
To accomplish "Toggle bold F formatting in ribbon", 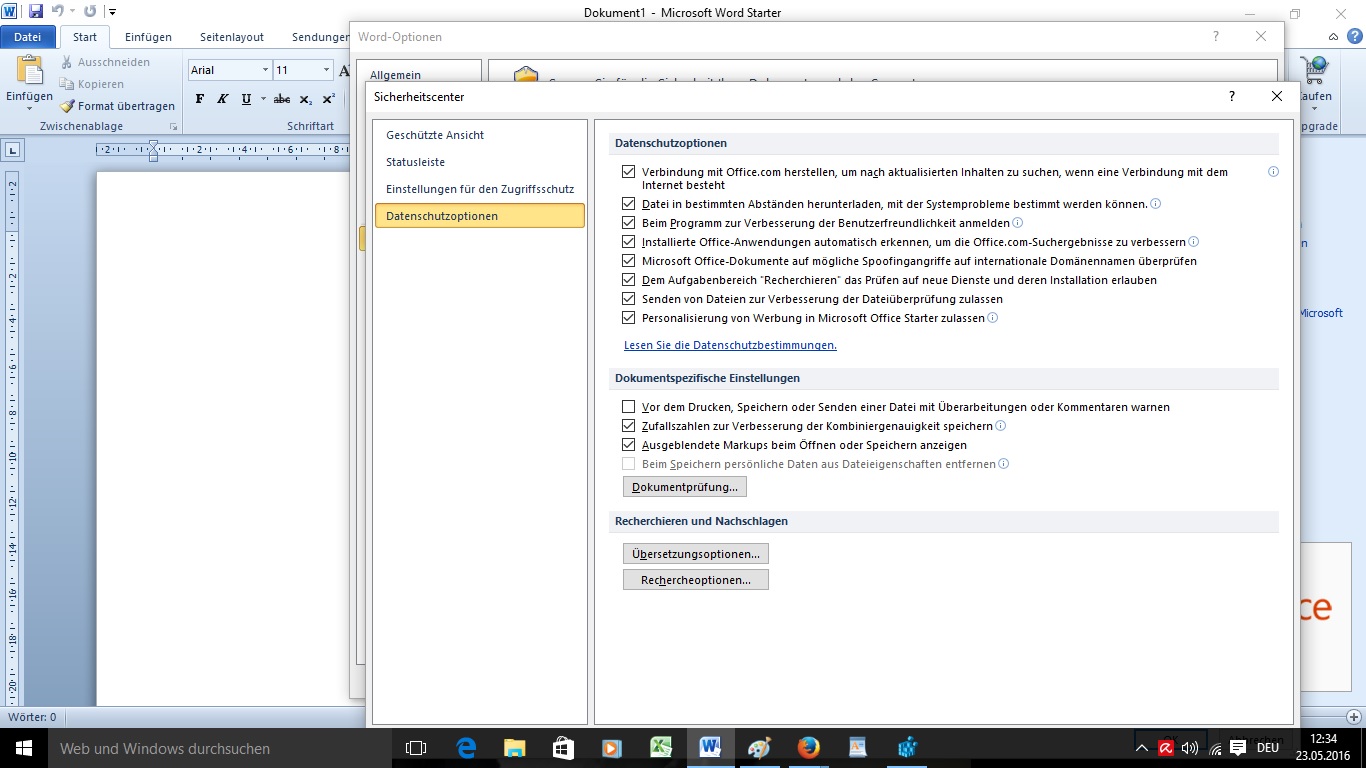I will (x=200, y=99).
